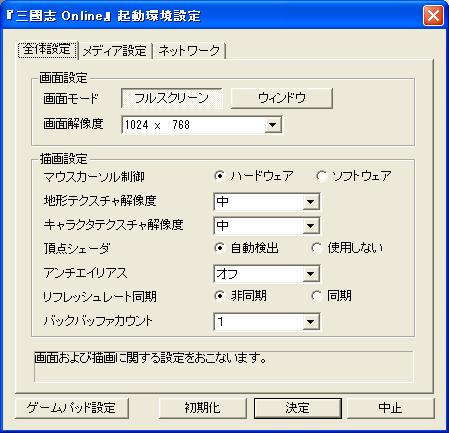Expand the 地形テクスチャ解像度 dropdown
Screen dimensions: 449x433
267,201
